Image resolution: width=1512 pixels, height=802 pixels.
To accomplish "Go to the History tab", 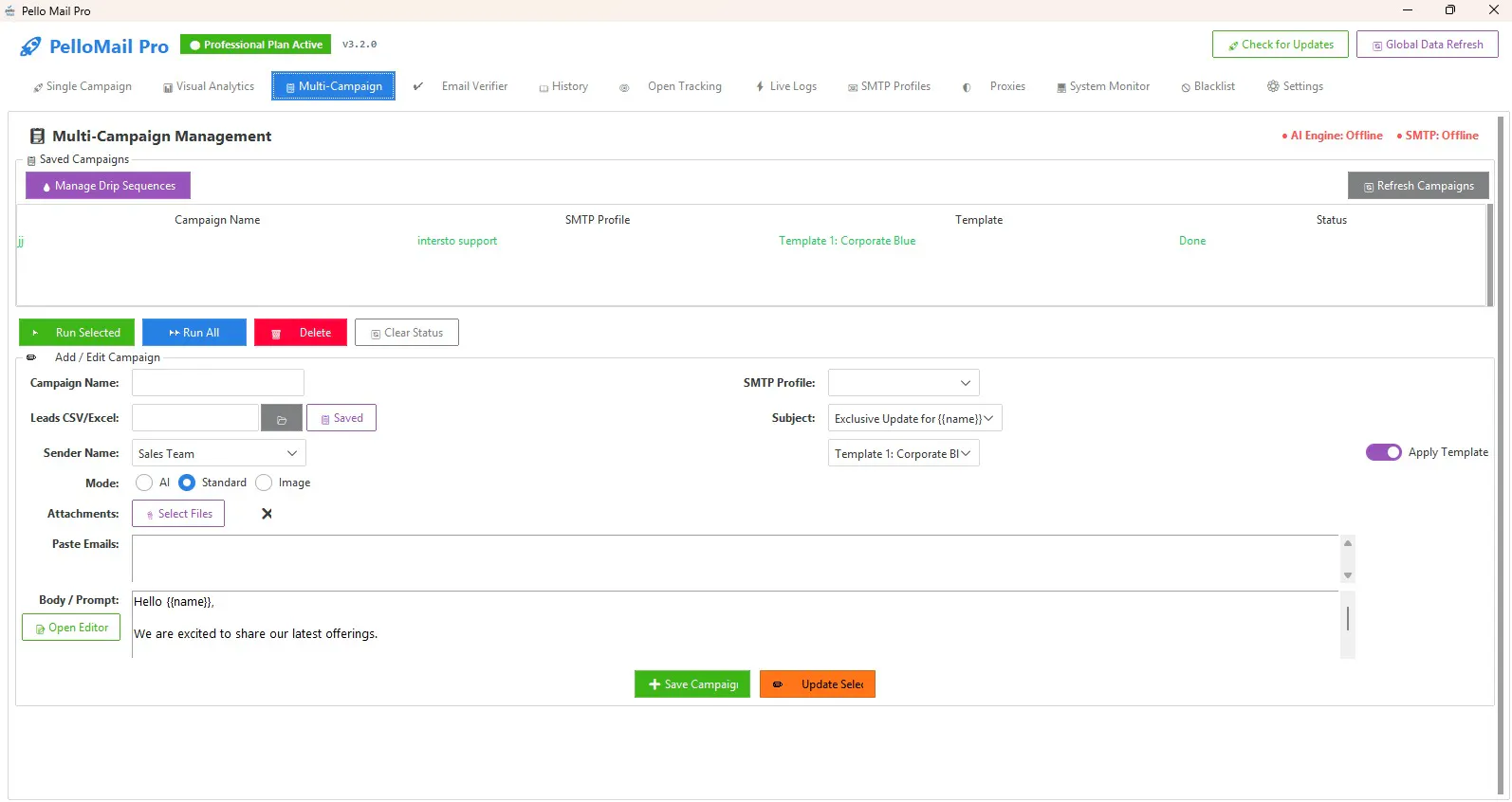I will point(563,86).
